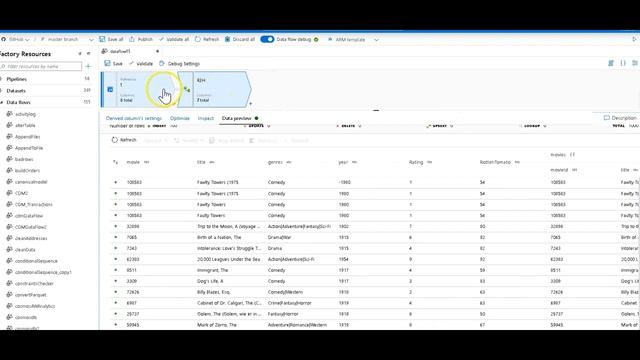
Task: Click the title column type icon
Action: point(212,162)
